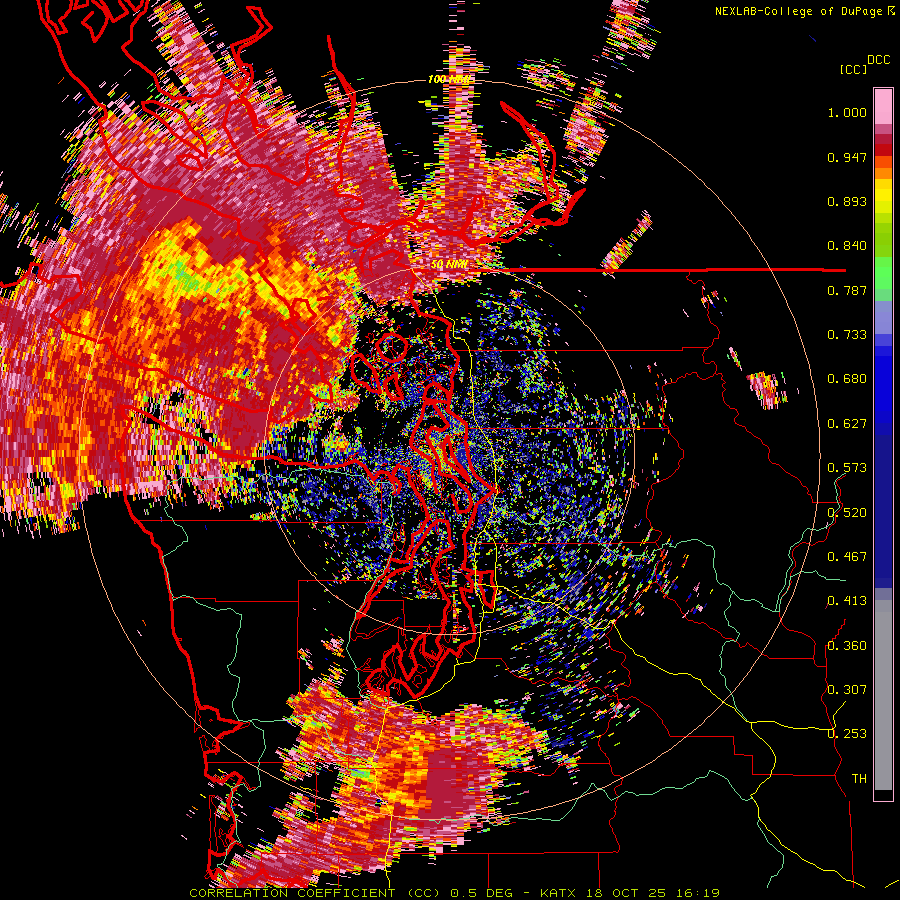Click the KATX station identifier
900x900 pixels.
click(558, 893)
